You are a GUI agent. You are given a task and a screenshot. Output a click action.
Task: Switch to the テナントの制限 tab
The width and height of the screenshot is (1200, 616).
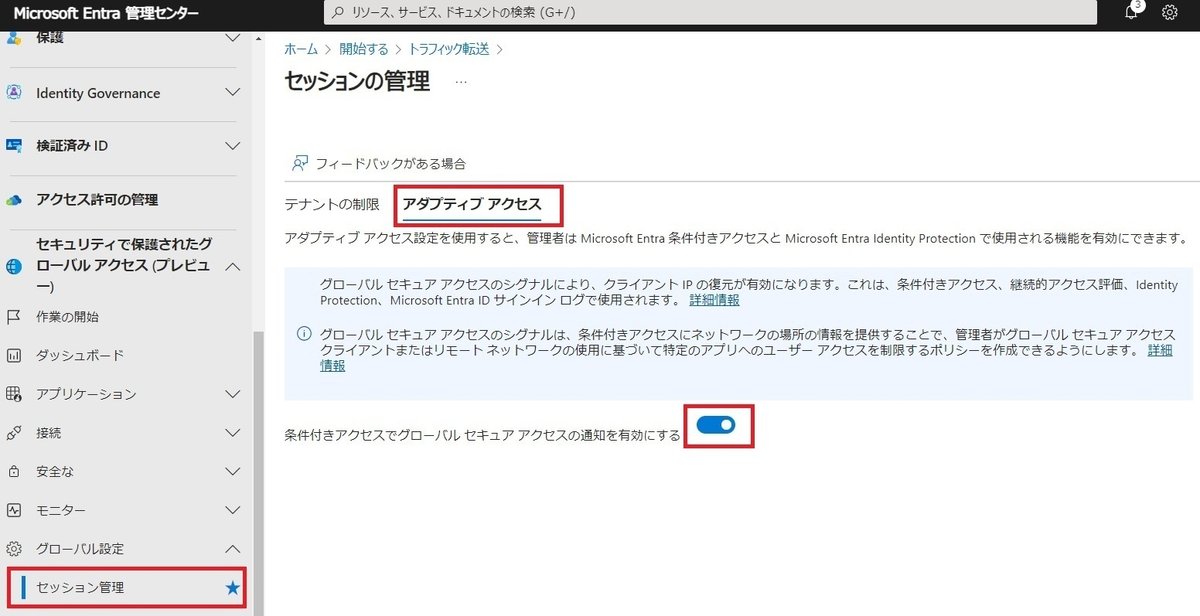[332, 205]
